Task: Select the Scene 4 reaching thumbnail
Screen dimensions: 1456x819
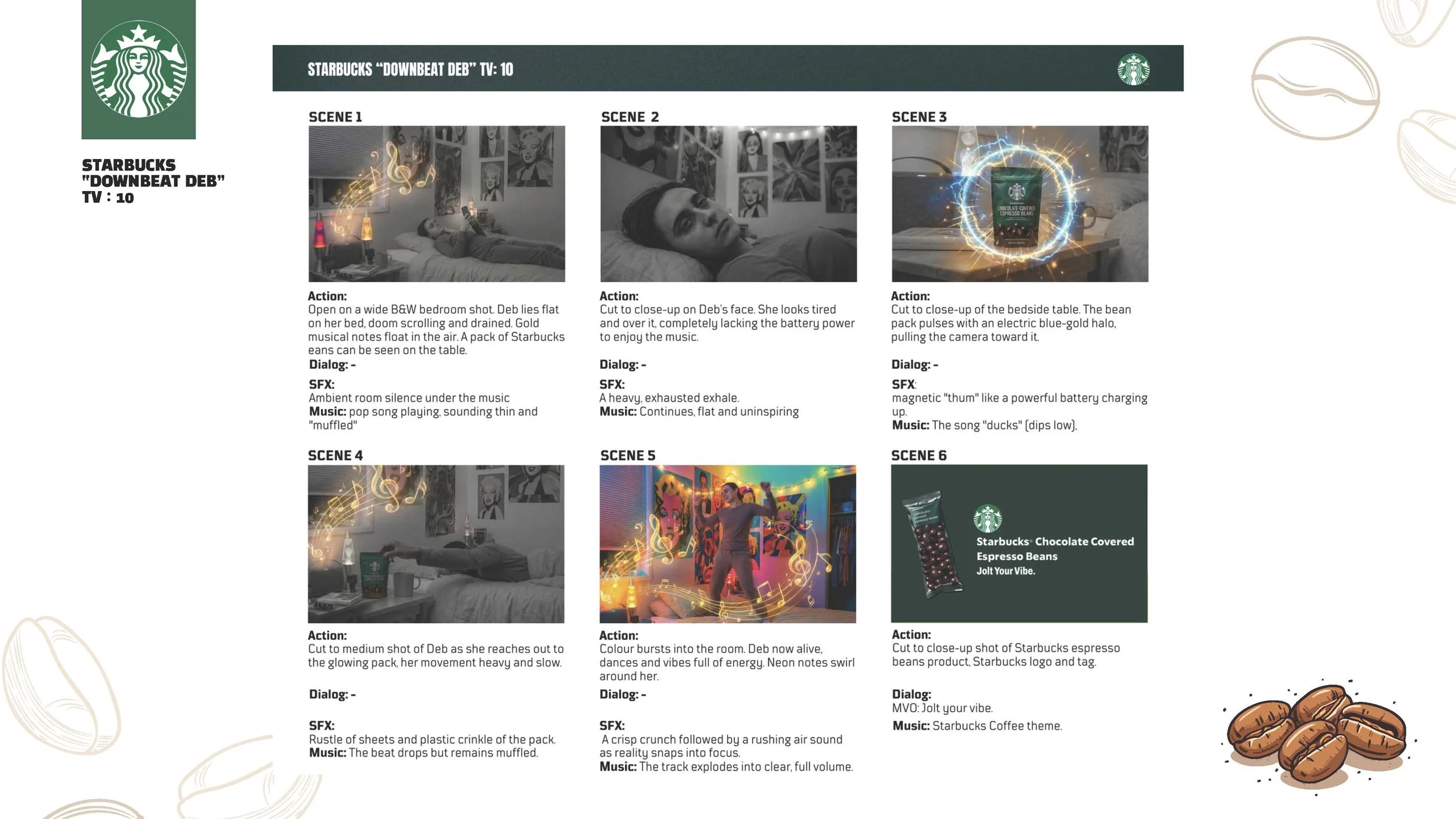Action: (x=436, y=543)
